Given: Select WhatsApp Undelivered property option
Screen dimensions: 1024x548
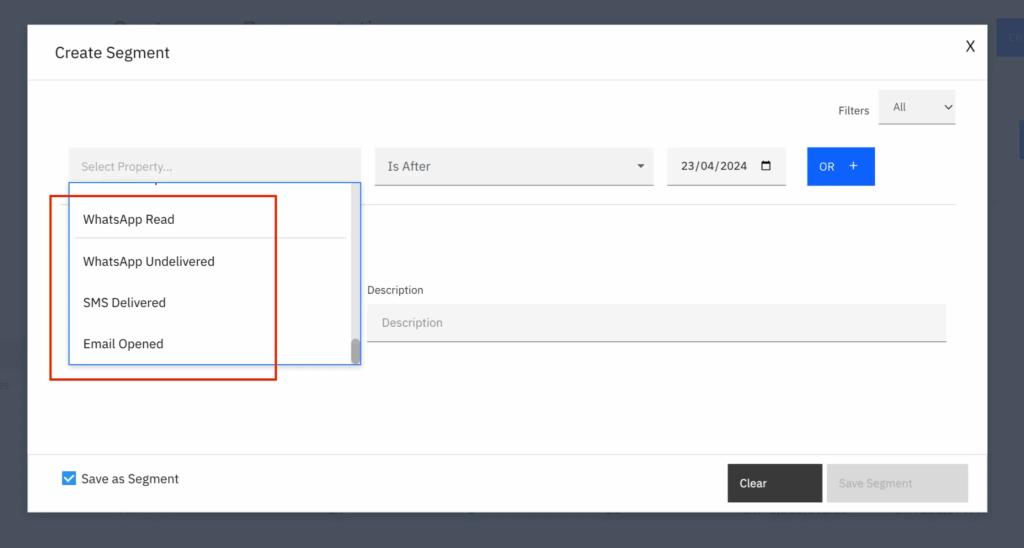Looking at the screenshot, I should tap(149, 261).
